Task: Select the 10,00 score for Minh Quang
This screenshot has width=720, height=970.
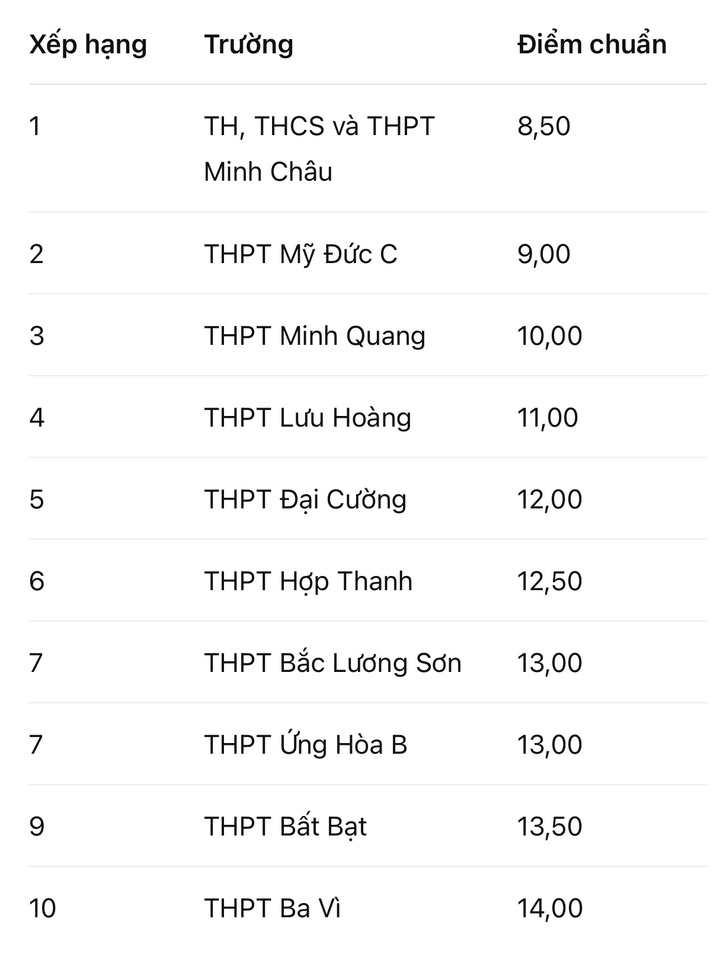Action: (550, 336)
